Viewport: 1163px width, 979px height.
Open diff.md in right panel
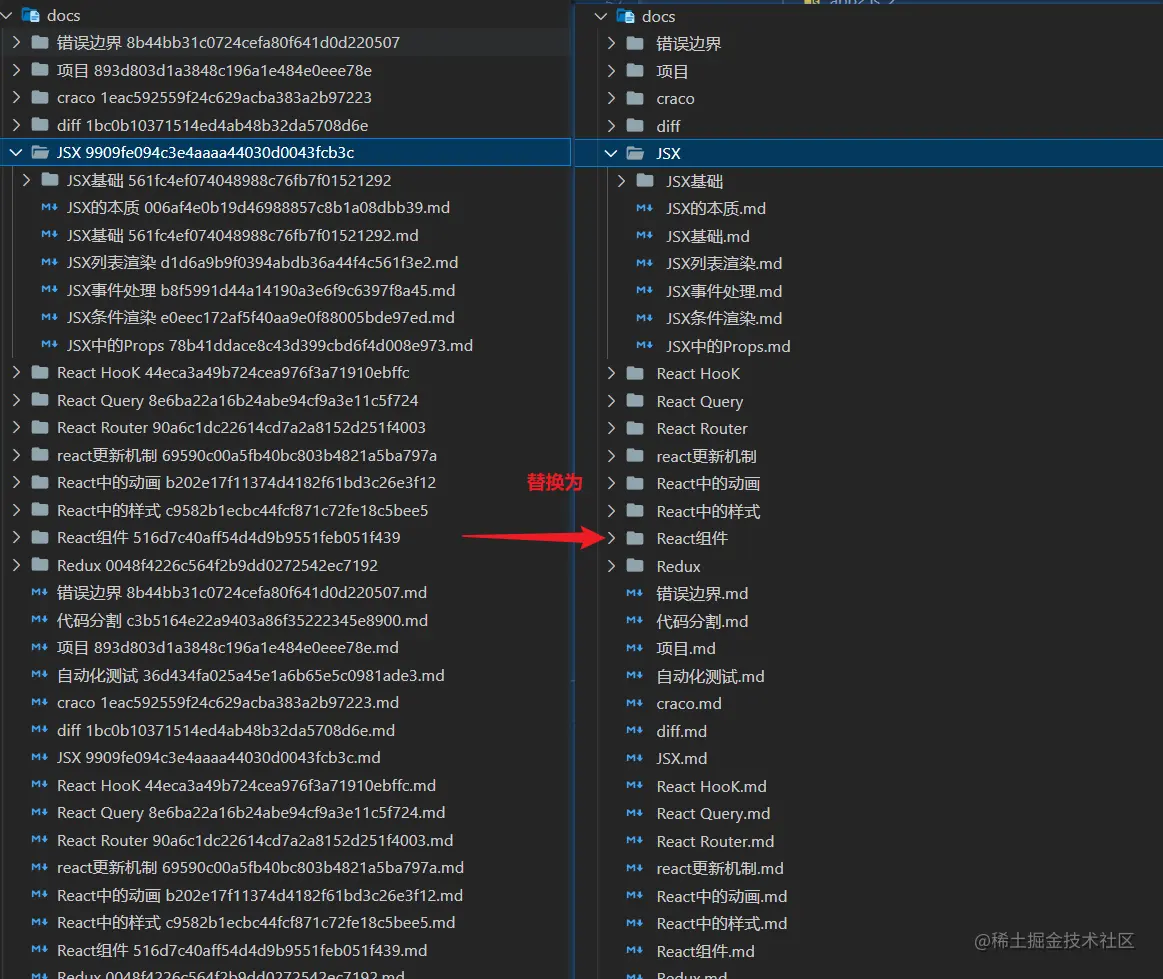tap(681, 731)
